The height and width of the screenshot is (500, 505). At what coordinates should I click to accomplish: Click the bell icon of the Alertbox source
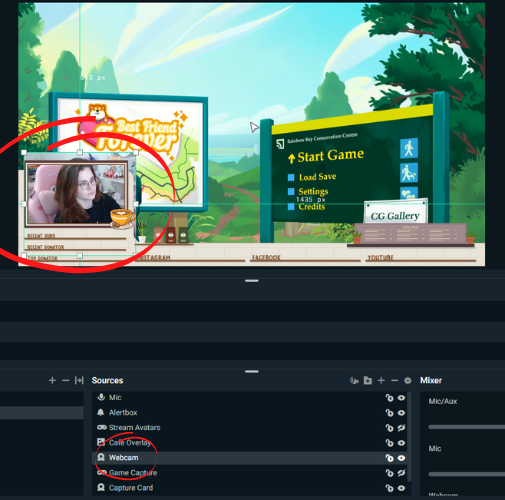coord(101,412)
